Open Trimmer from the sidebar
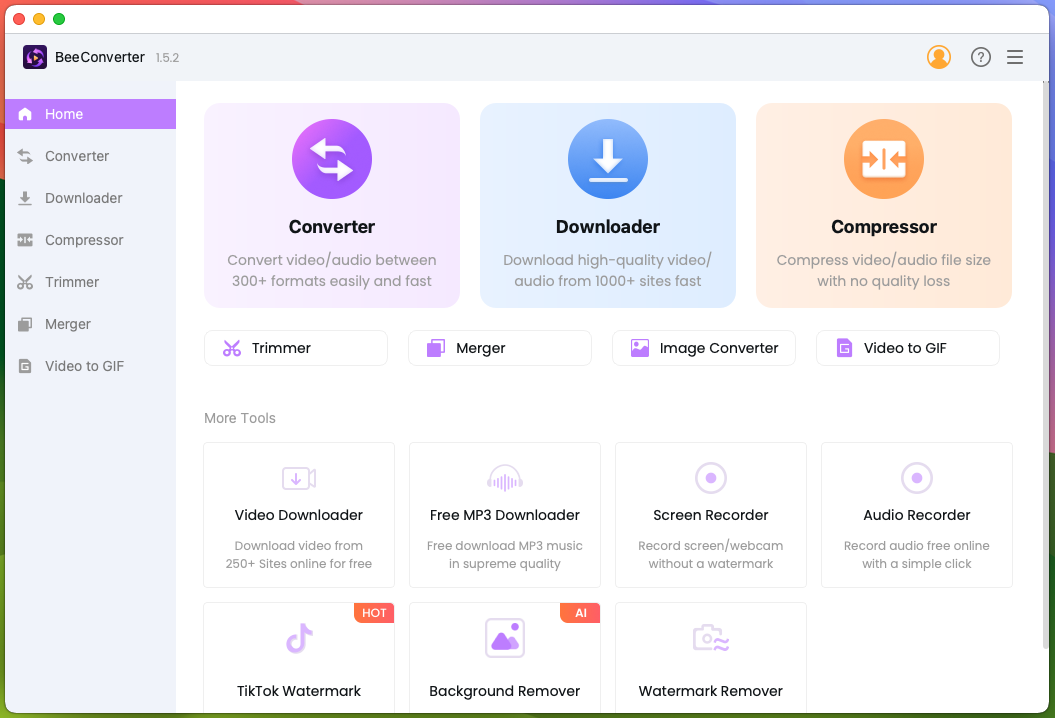The height and width of the screenshot is (718, 1055). [x=90, y=282]
